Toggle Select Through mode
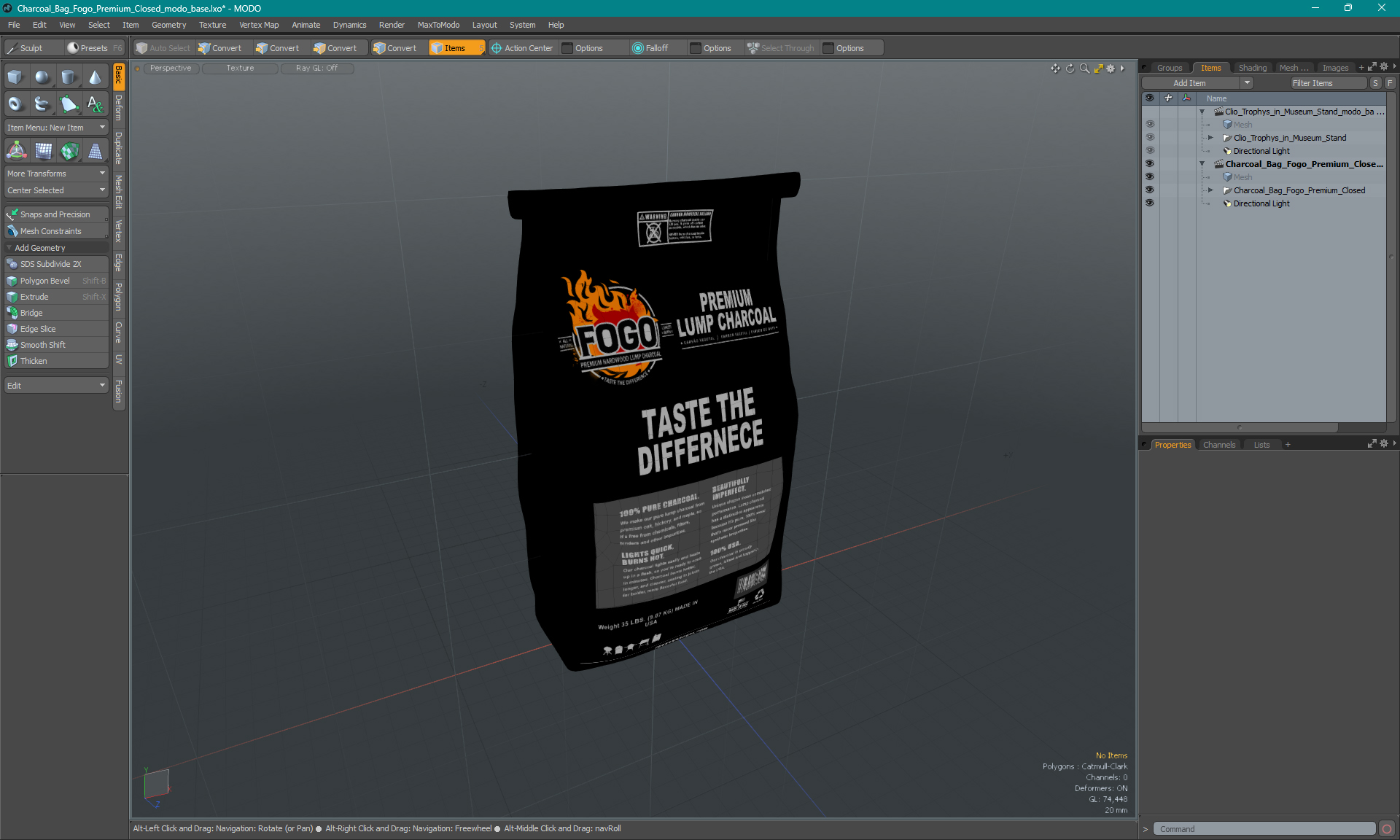The image size is (1400, 840). click(x=781, y=48)
